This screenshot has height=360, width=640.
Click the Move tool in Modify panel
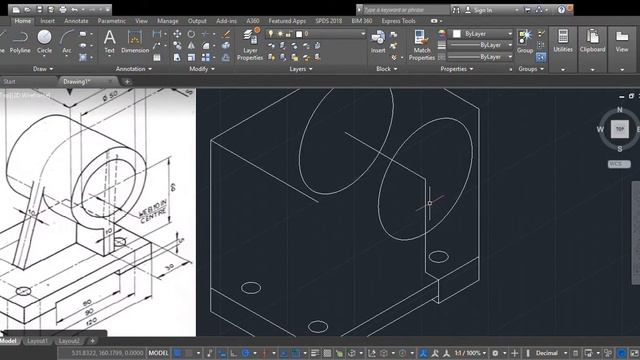point(177,34)
